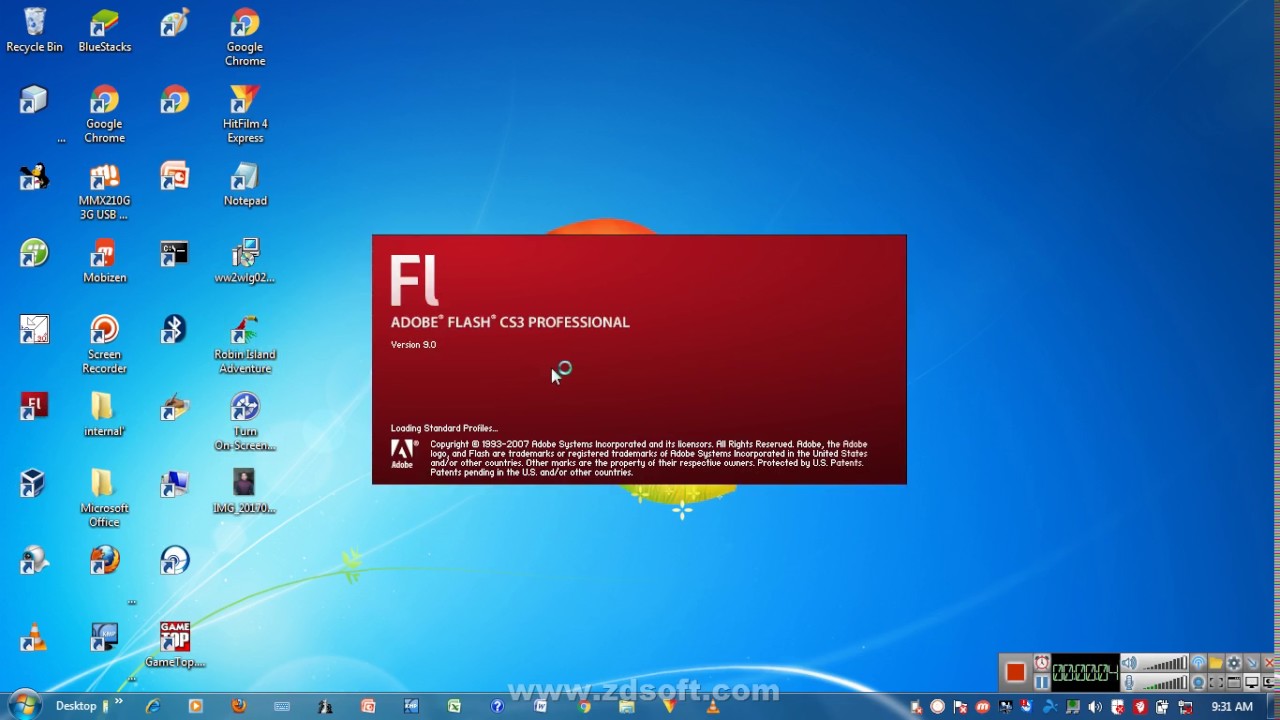
Task: Open VLC from the taskbar
Action: 712,706
